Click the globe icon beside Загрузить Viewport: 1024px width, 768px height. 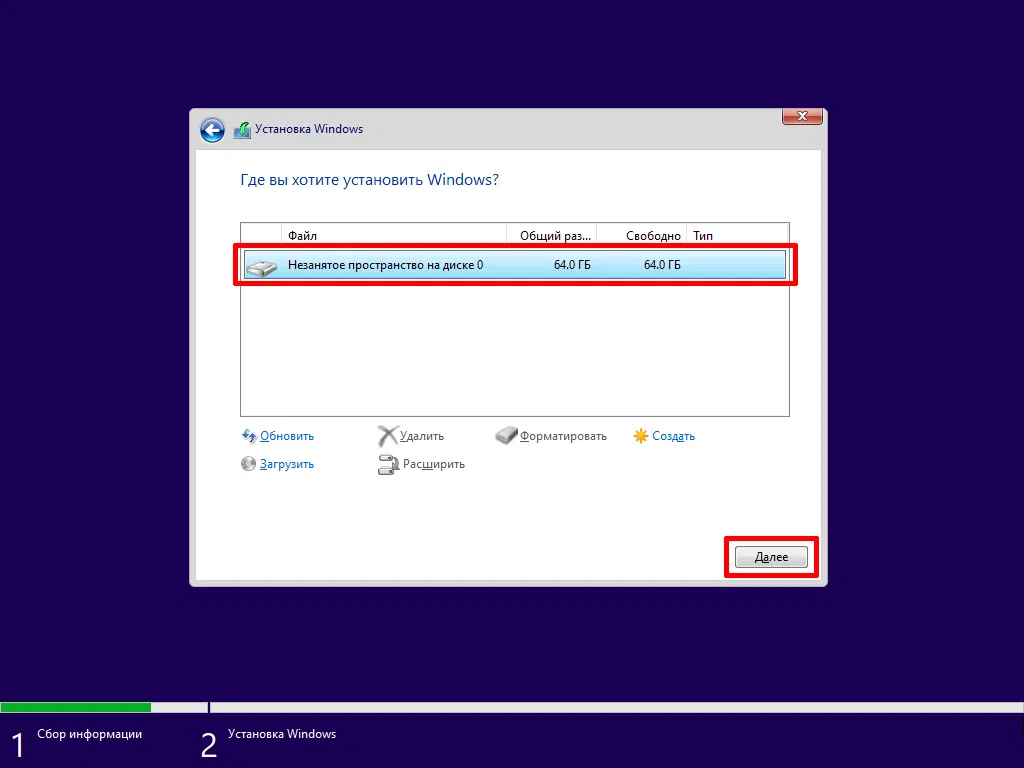click(249, 464)
